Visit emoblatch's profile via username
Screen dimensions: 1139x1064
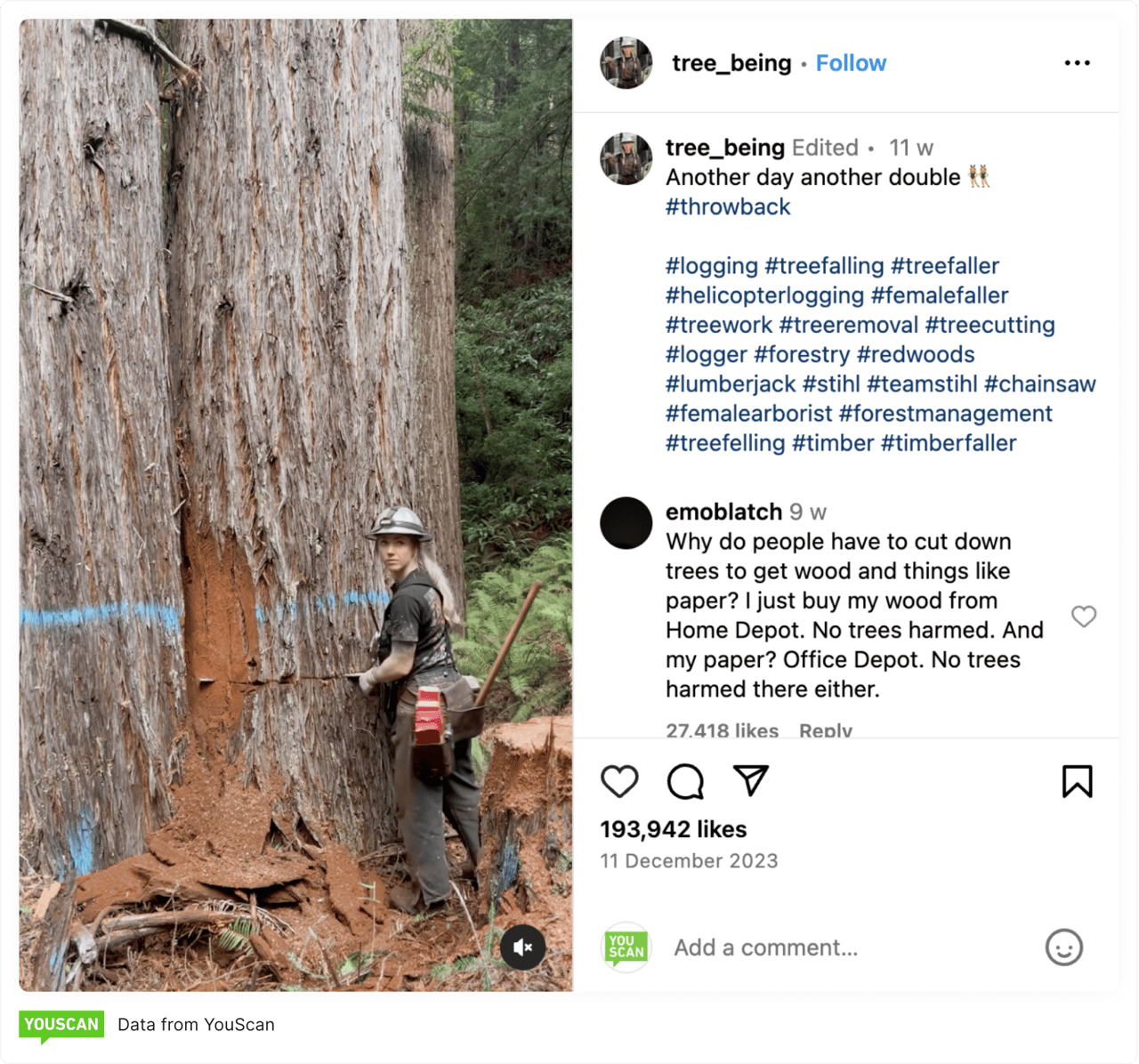pyautogui.click(x=723, y=512)
